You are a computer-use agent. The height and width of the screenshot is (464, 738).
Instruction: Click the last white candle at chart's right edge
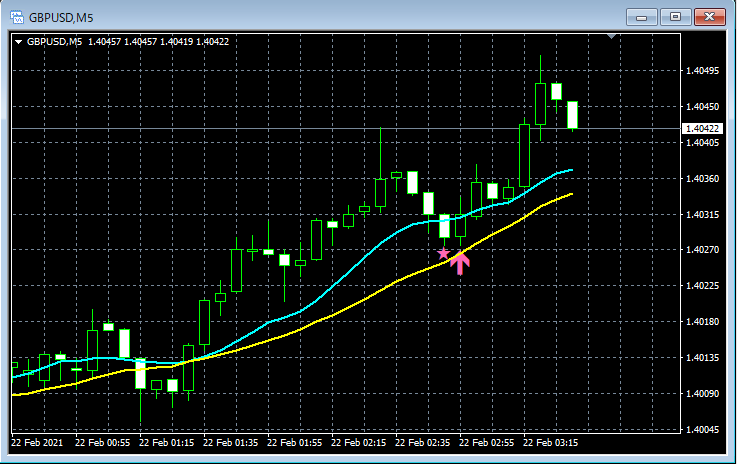[572, 115]
